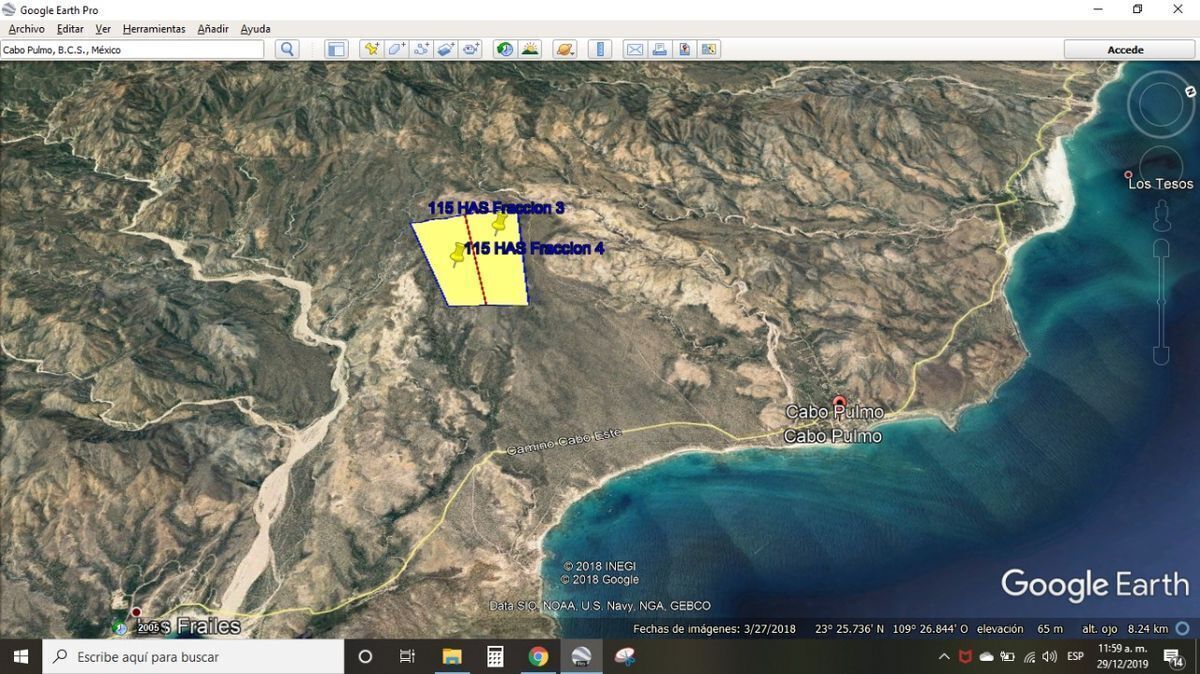The height and width of the screenshot is (674, 1200).
Task: Click the search field with Cabo Pulmo
Action: click(x=132, y=49)
